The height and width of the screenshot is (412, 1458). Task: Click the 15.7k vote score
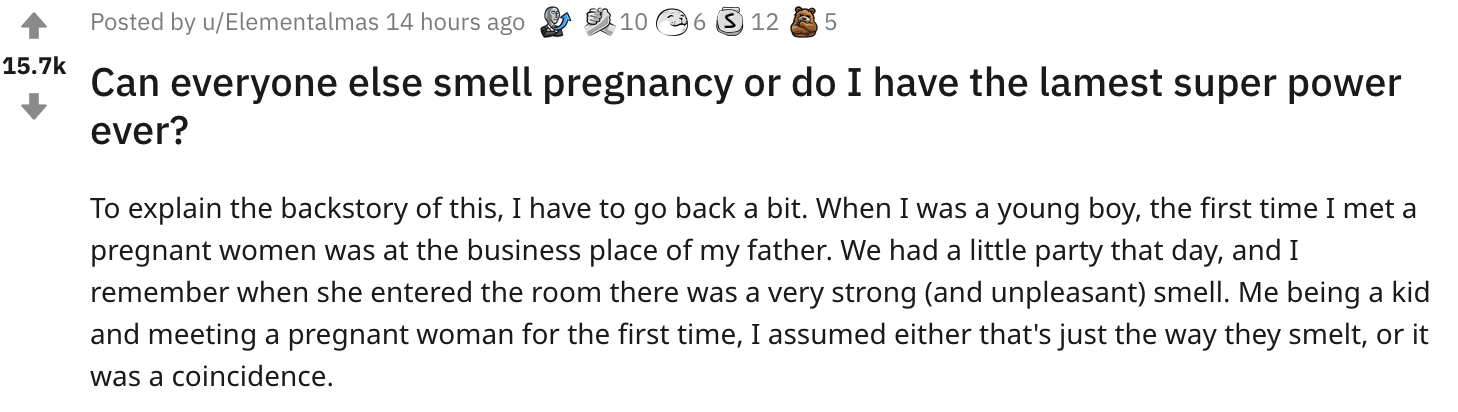(x=34, y=67)
